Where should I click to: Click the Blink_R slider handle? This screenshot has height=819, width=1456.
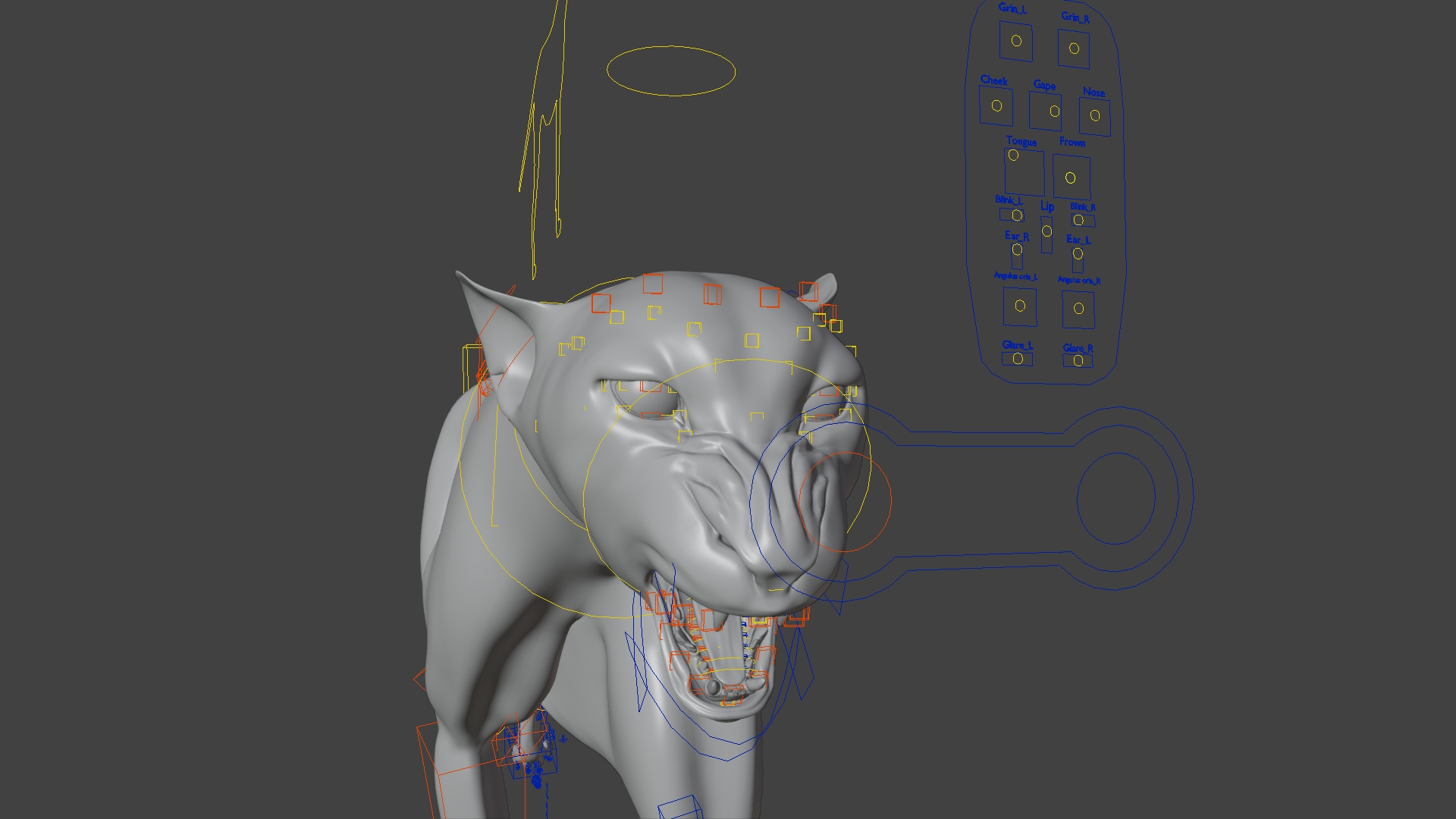[x=1078, y=220]
